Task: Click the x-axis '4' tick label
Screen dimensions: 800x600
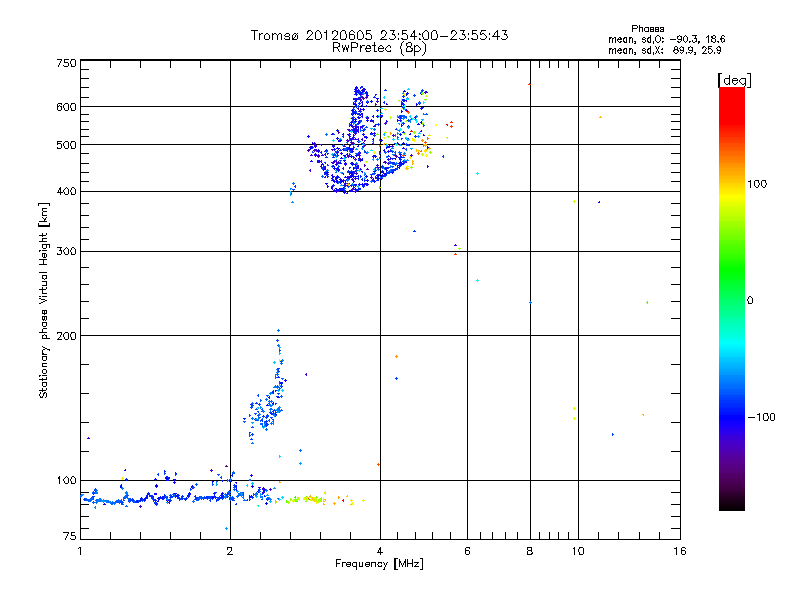Action: [380, 551]
